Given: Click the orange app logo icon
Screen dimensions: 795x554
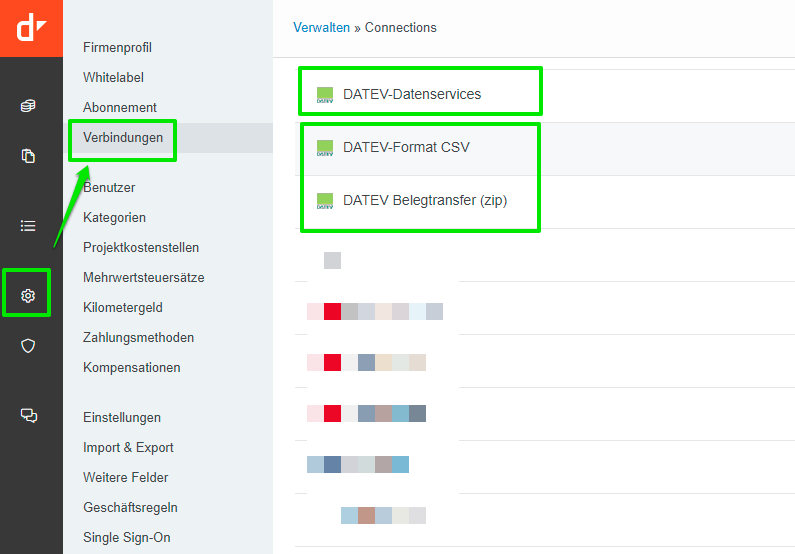Looking at the screenshot, I should coord(31,28).
